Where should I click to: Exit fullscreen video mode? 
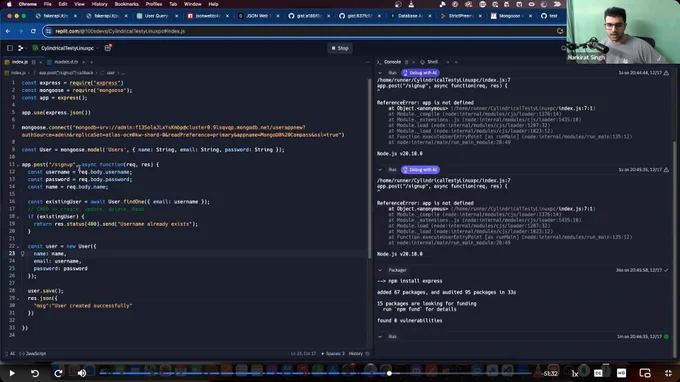click(x=668, y=373)
